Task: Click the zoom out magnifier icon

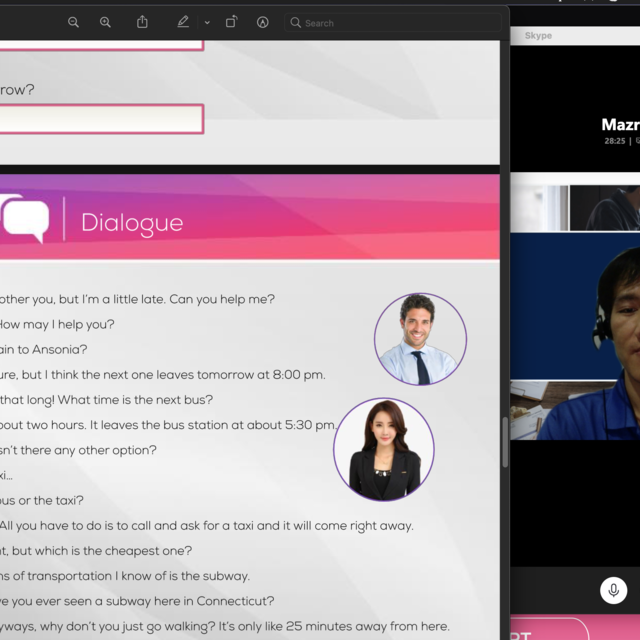Action: coord(73,22)
